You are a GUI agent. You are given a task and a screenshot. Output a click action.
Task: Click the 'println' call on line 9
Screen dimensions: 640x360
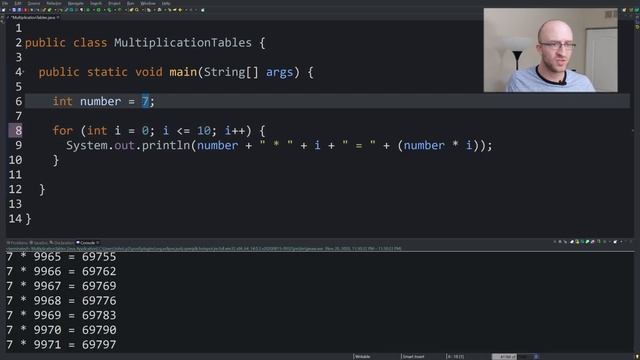coord(166,145)
